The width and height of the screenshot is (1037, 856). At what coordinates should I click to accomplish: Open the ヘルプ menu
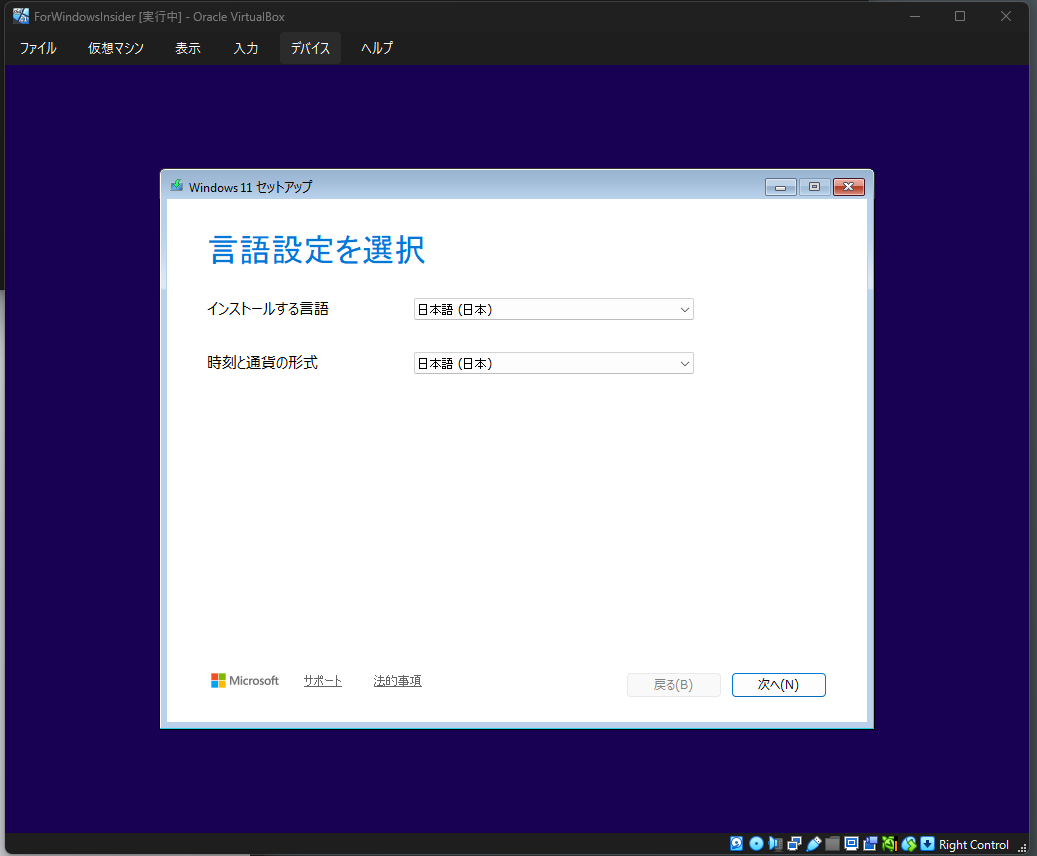[x=377, y=48]
